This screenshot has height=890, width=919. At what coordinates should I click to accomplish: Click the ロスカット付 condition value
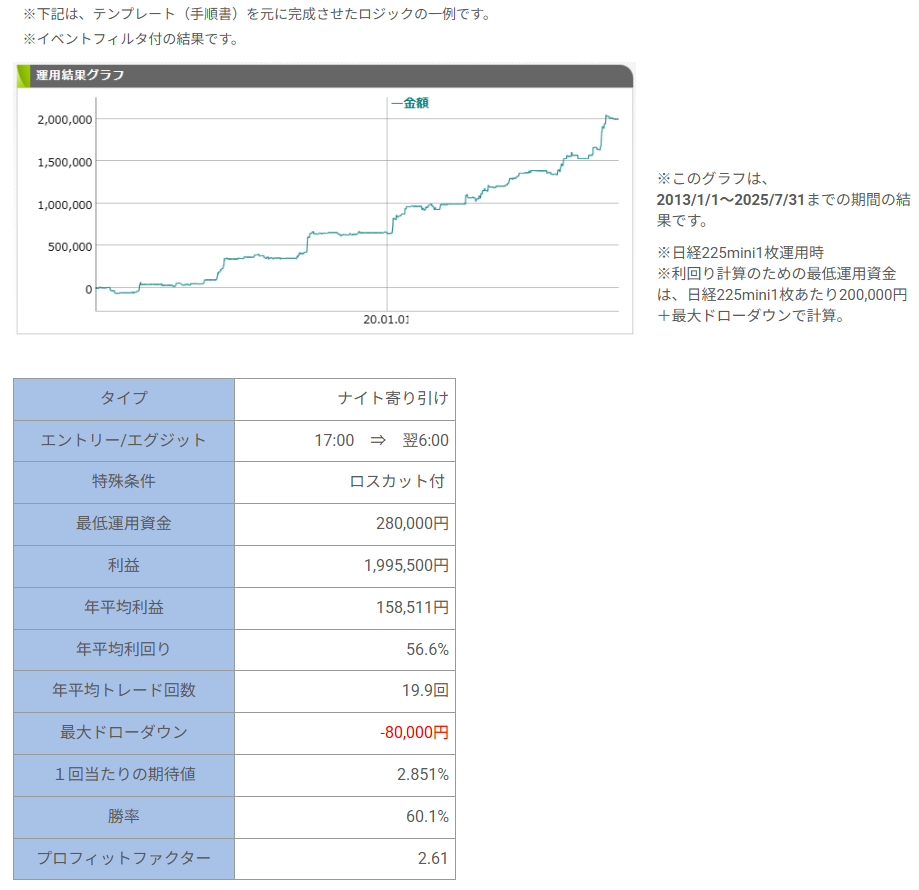click(x=398, y=481)
